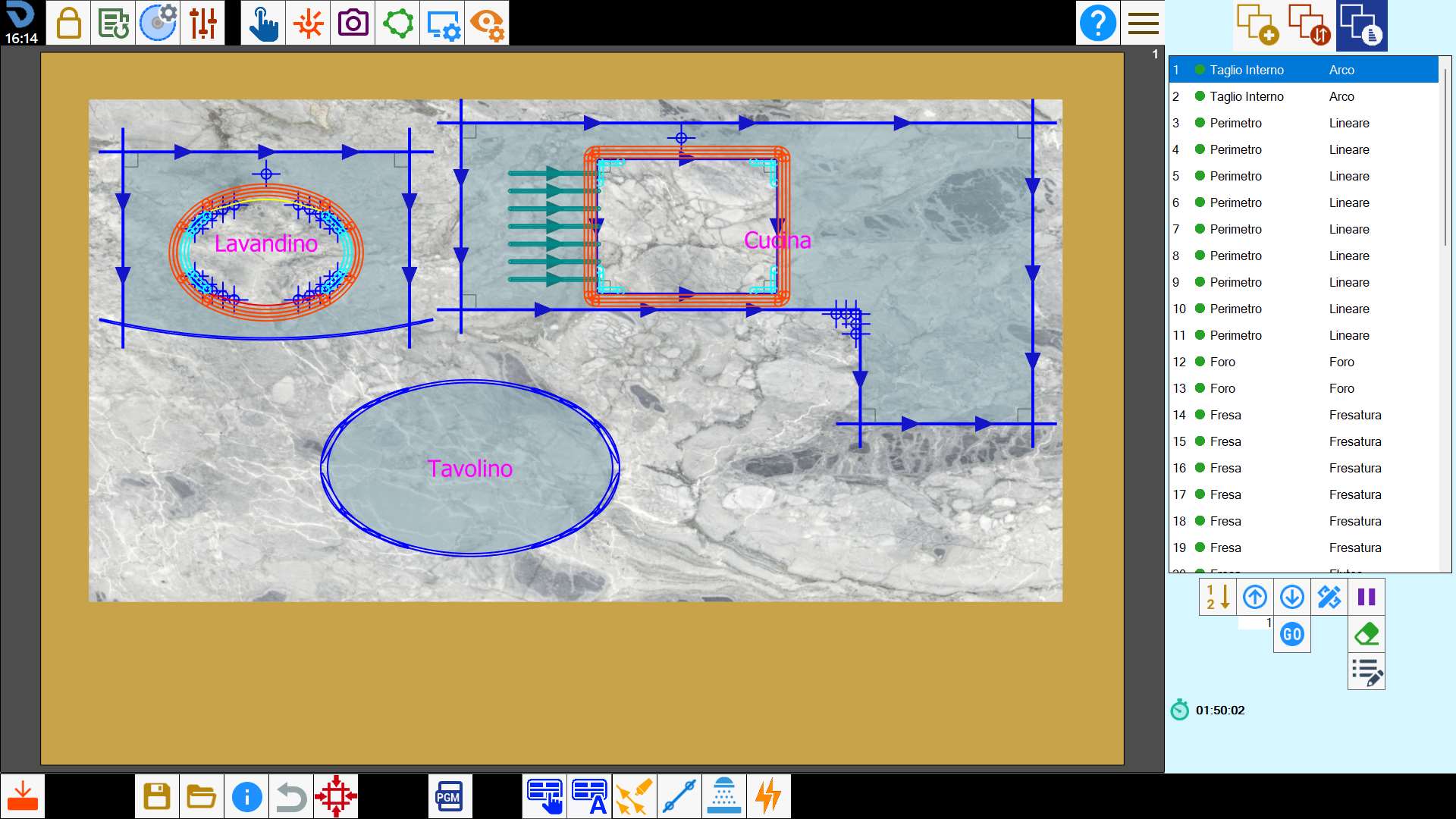Select the hand pointer touch tool
Viewport: 1456px width, 819px height.
(263, 23)
